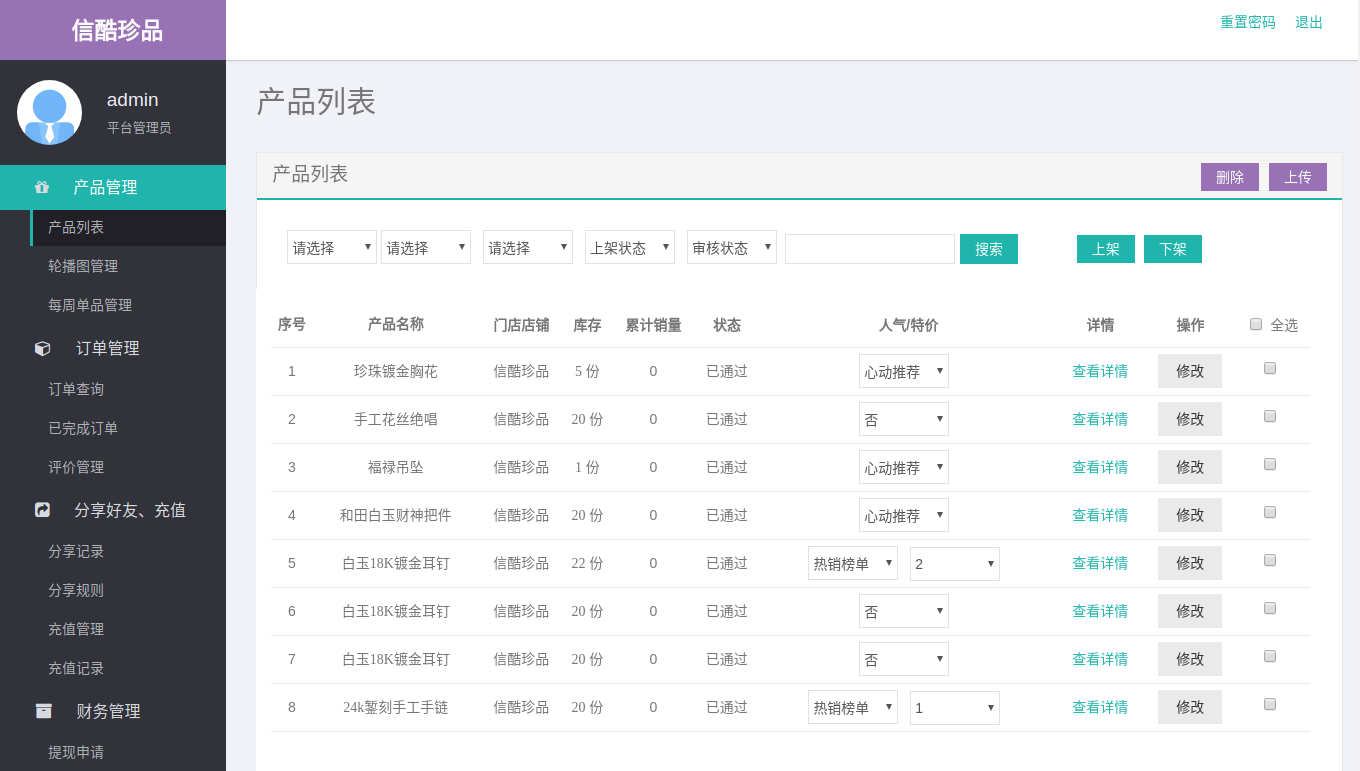Image resolution: width=1360 pixels, height=771 pixels.
Task: Select the checkbox for row 8 24k錾刻手工手链
Action: coord(1270,704)
